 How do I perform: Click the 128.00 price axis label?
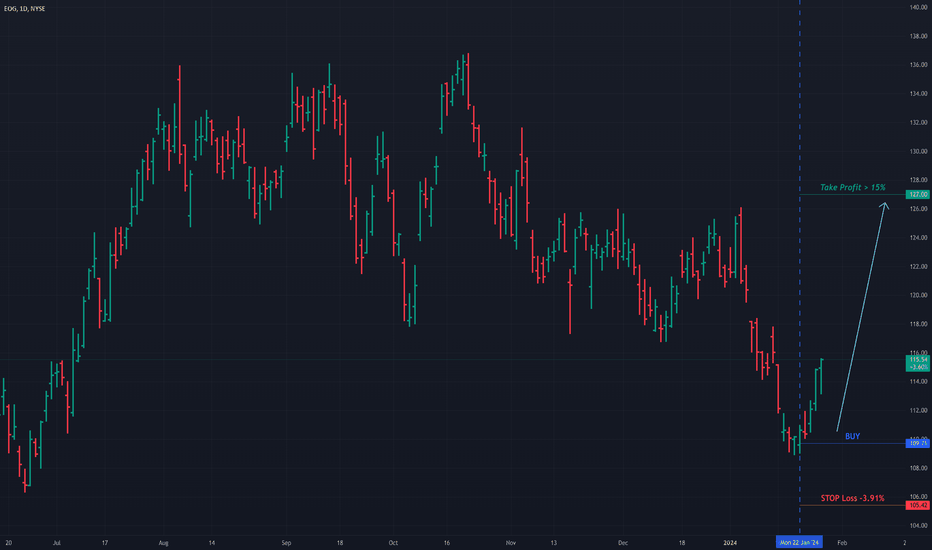pos(918,180)
